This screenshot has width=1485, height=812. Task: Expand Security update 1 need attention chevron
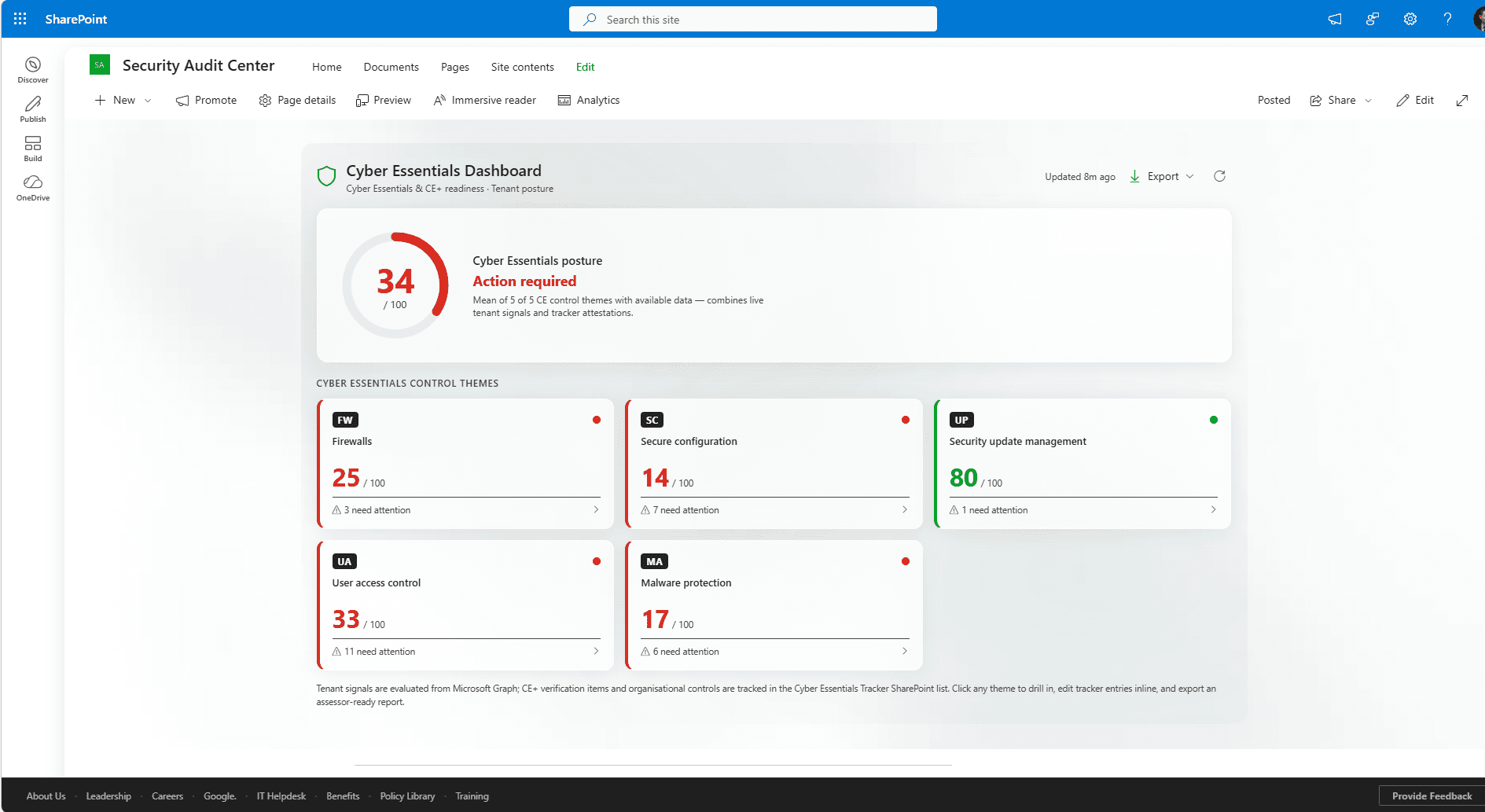click(x=1213, y=509)
